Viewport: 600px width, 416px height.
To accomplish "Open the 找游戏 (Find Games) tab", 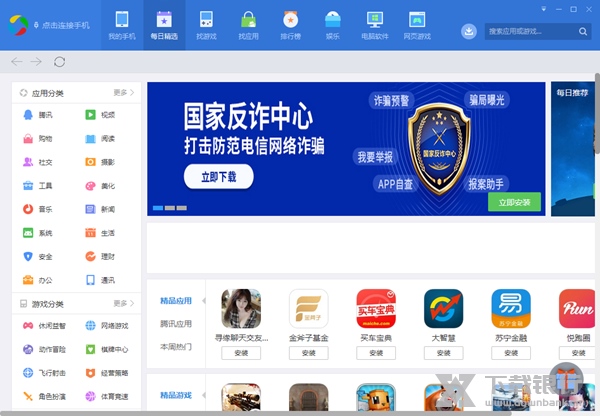I will coord(206,25).
